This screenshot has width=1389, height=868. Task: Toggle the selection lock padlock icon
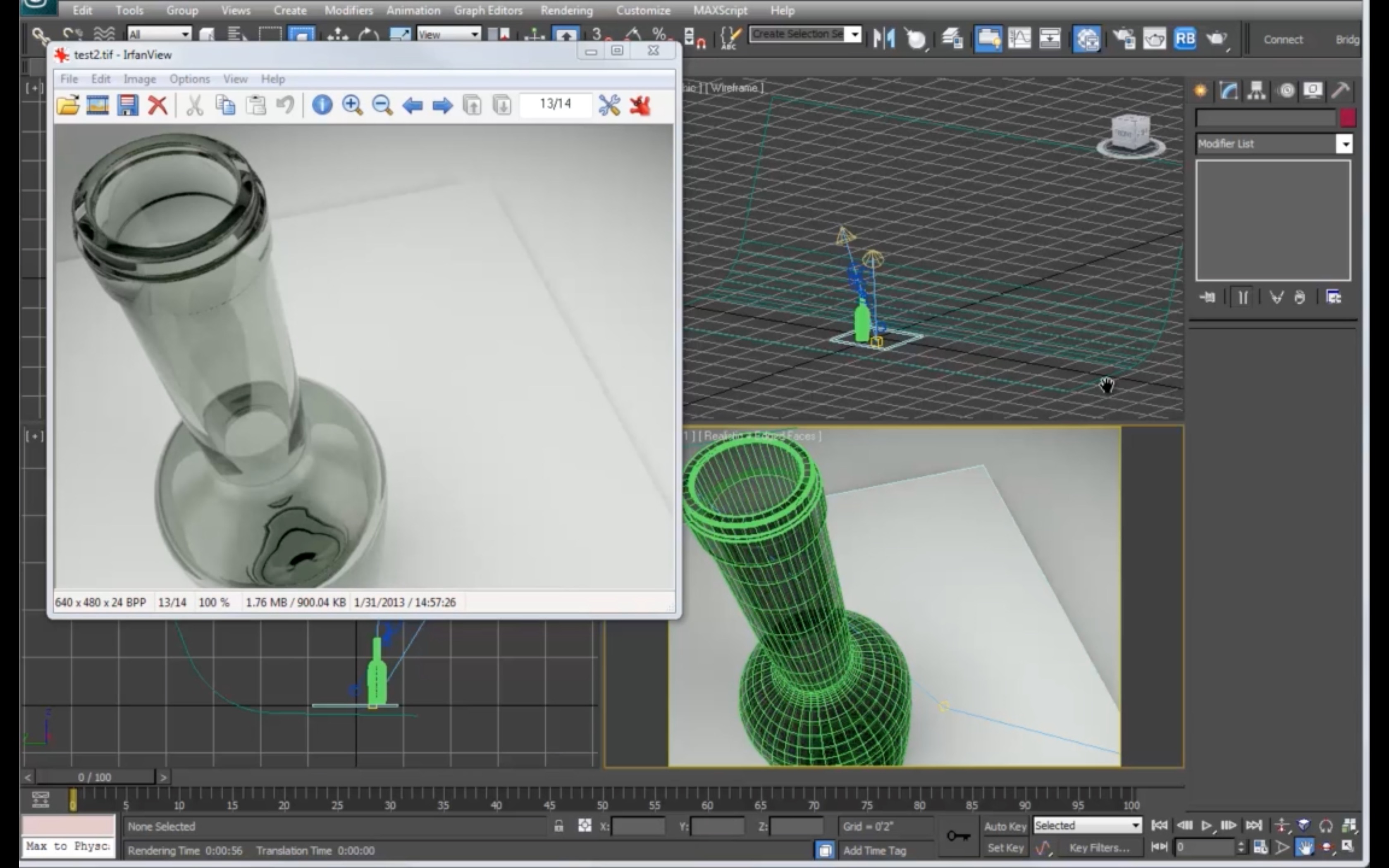coord(558,826)
